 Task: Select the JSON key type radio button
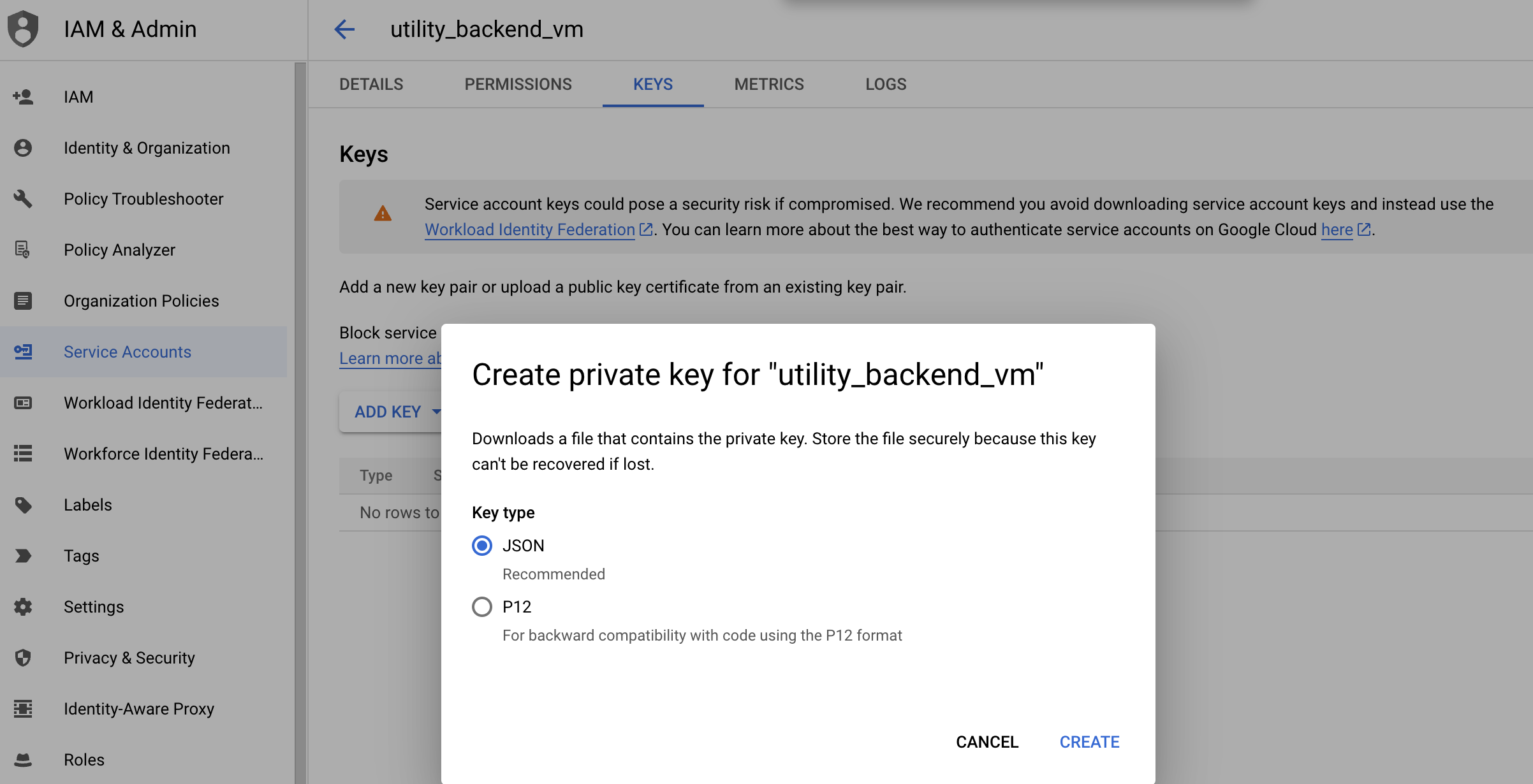(x=482, y=546)
